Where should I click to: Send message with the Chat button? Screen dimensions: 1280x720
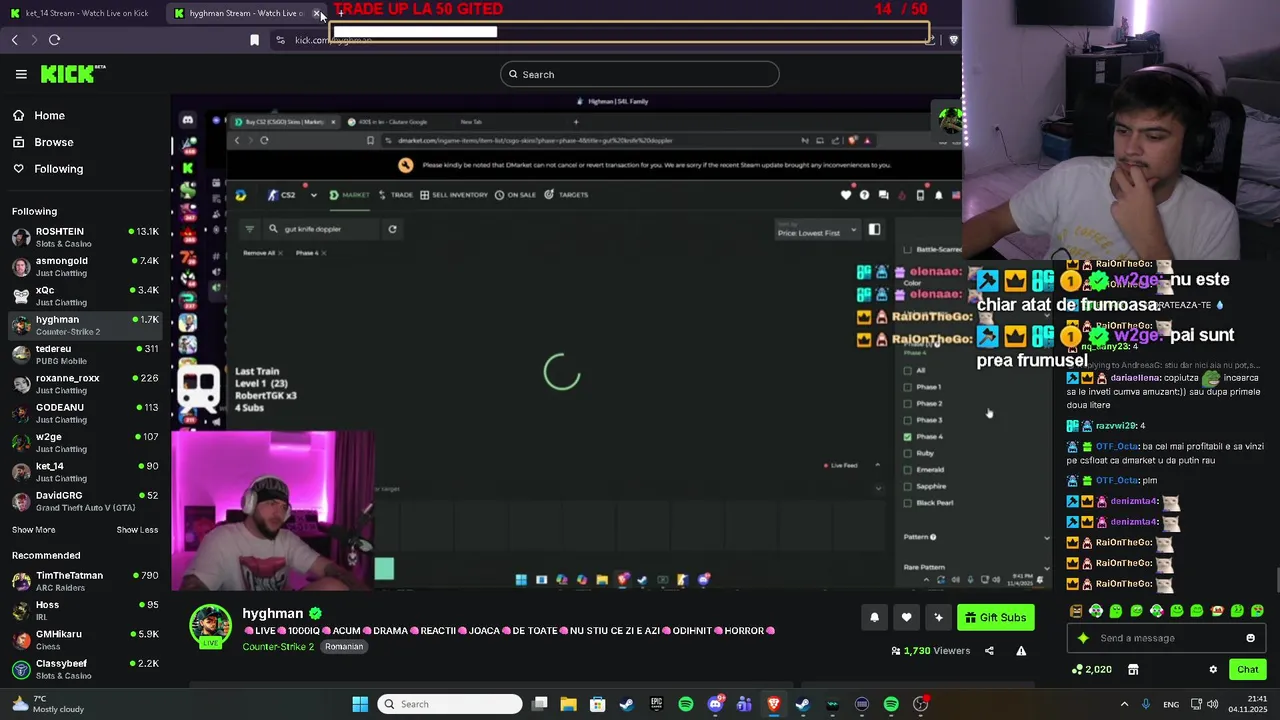(1248, 669)
